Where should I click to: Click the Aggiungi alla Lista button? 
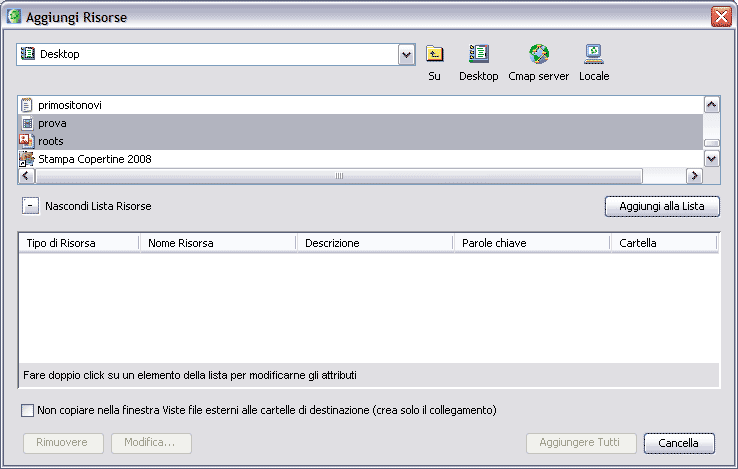[661, 206]
